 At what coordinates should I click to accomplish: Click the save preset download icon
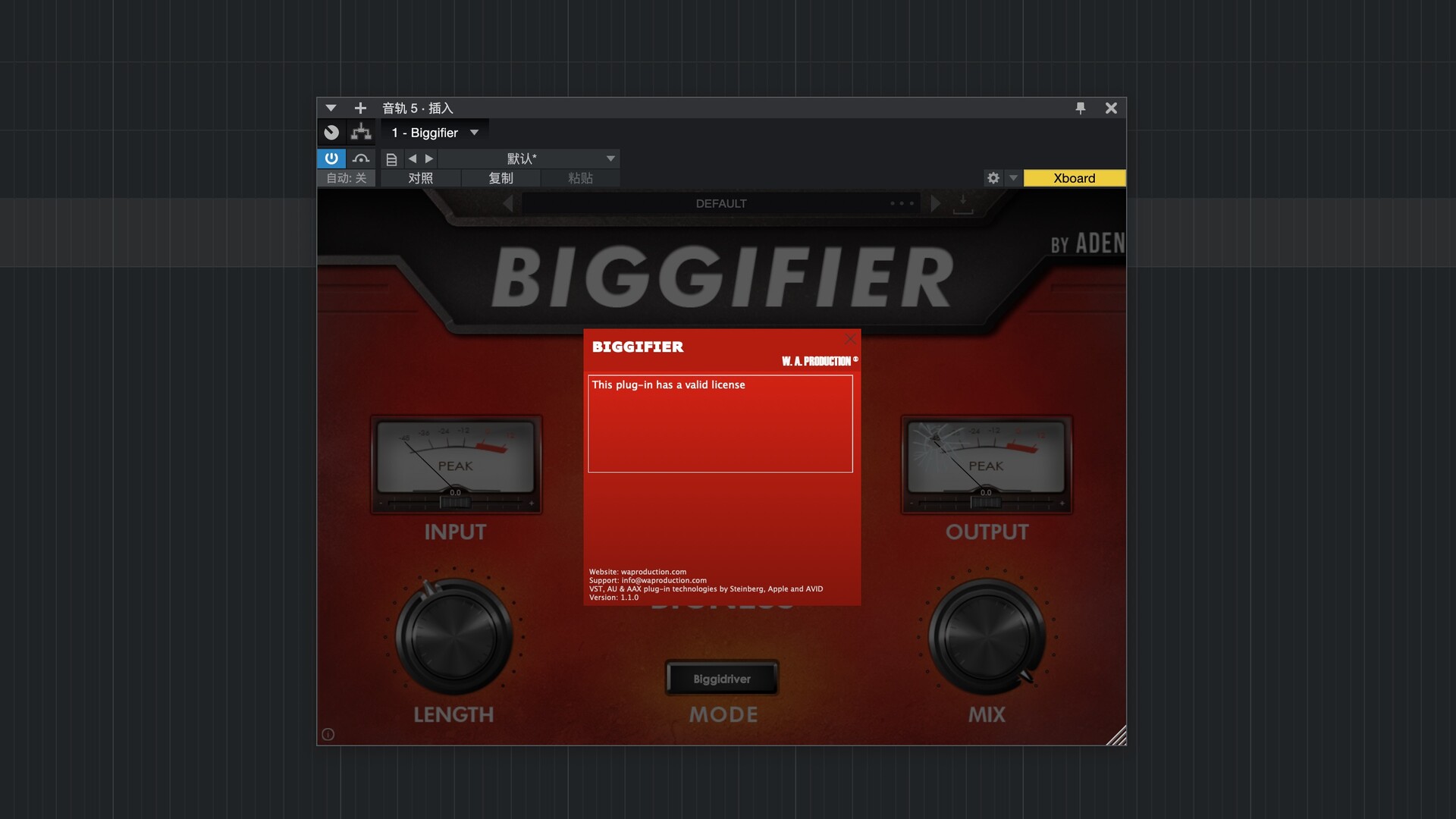[962, 203]
